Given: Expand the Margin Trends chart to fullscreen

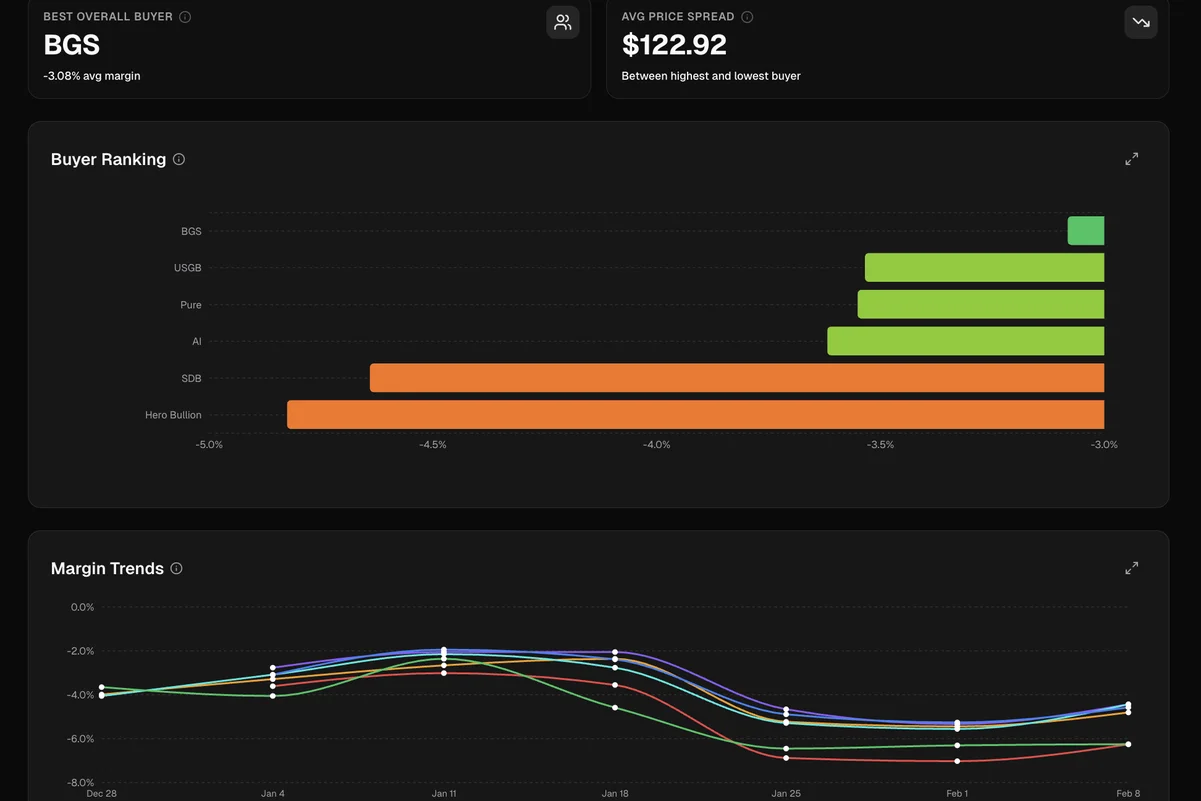Looking at the screenshot, I should (x=1131, y=568).
